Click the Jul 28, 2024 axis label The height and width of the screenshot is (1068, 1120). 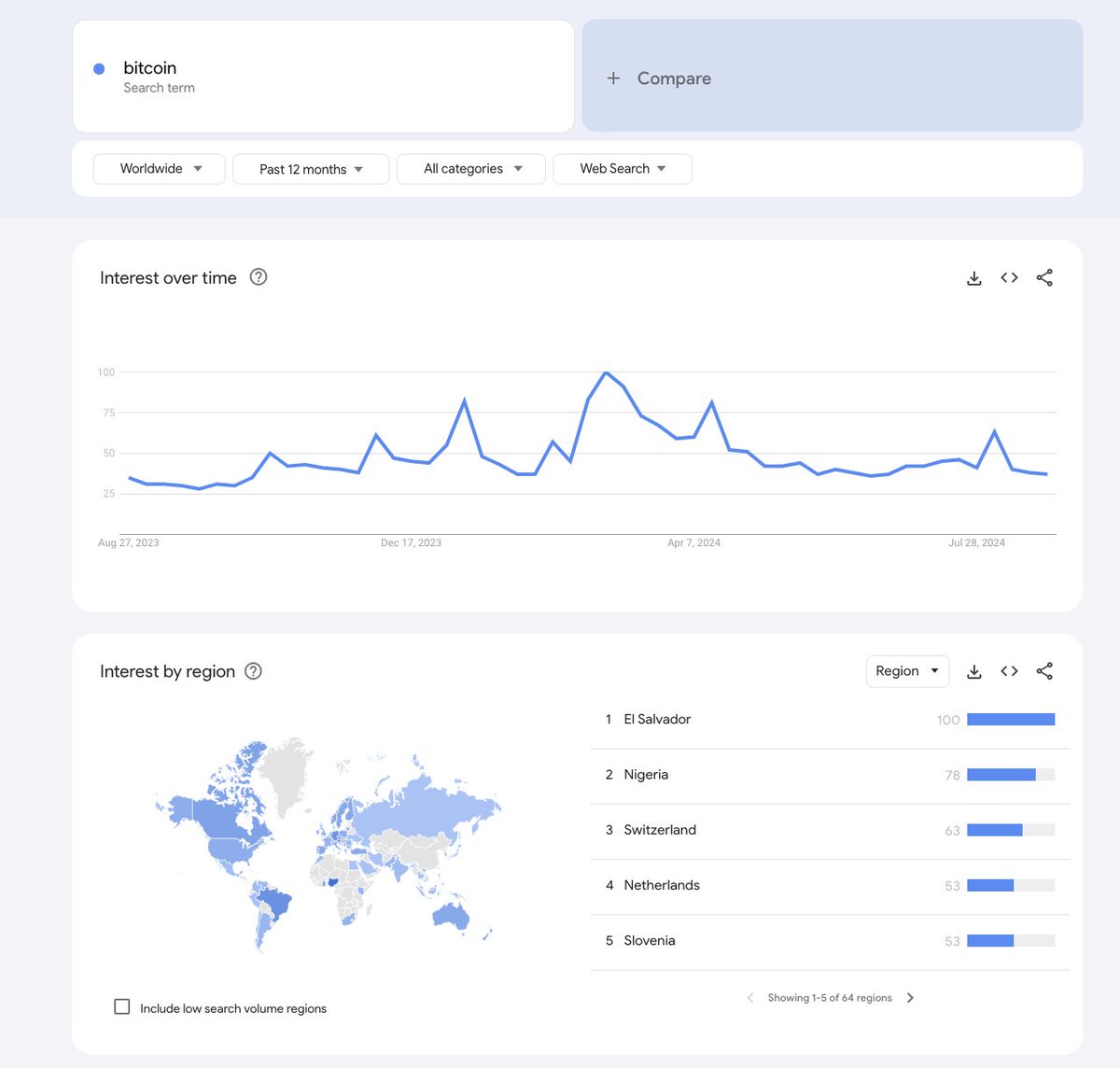pos(976,542)
